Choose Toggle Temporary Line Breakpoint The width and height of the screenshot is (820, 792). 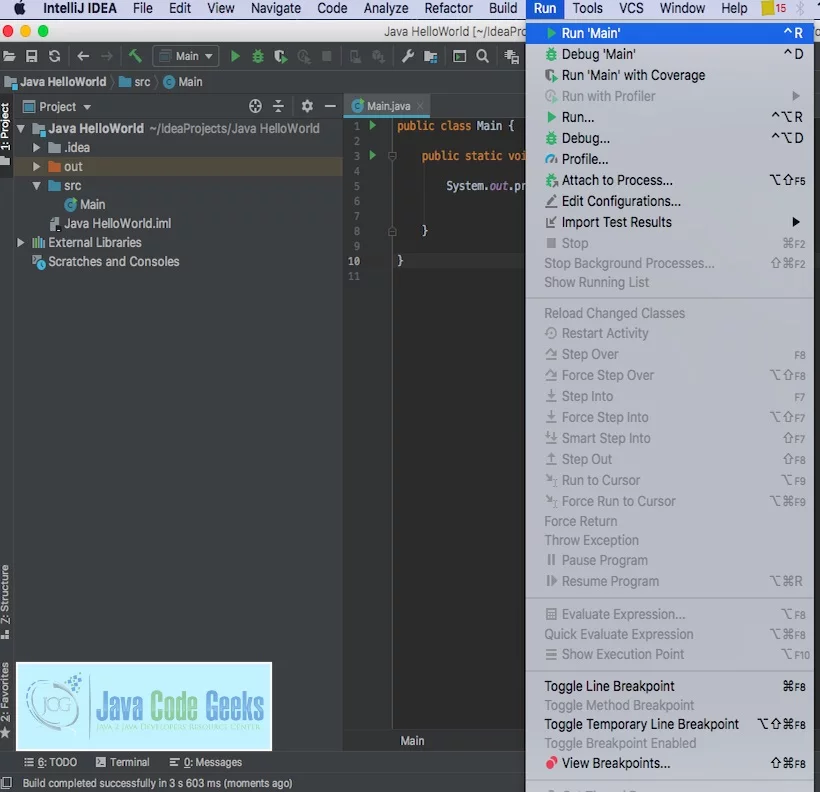click(669, 724)
